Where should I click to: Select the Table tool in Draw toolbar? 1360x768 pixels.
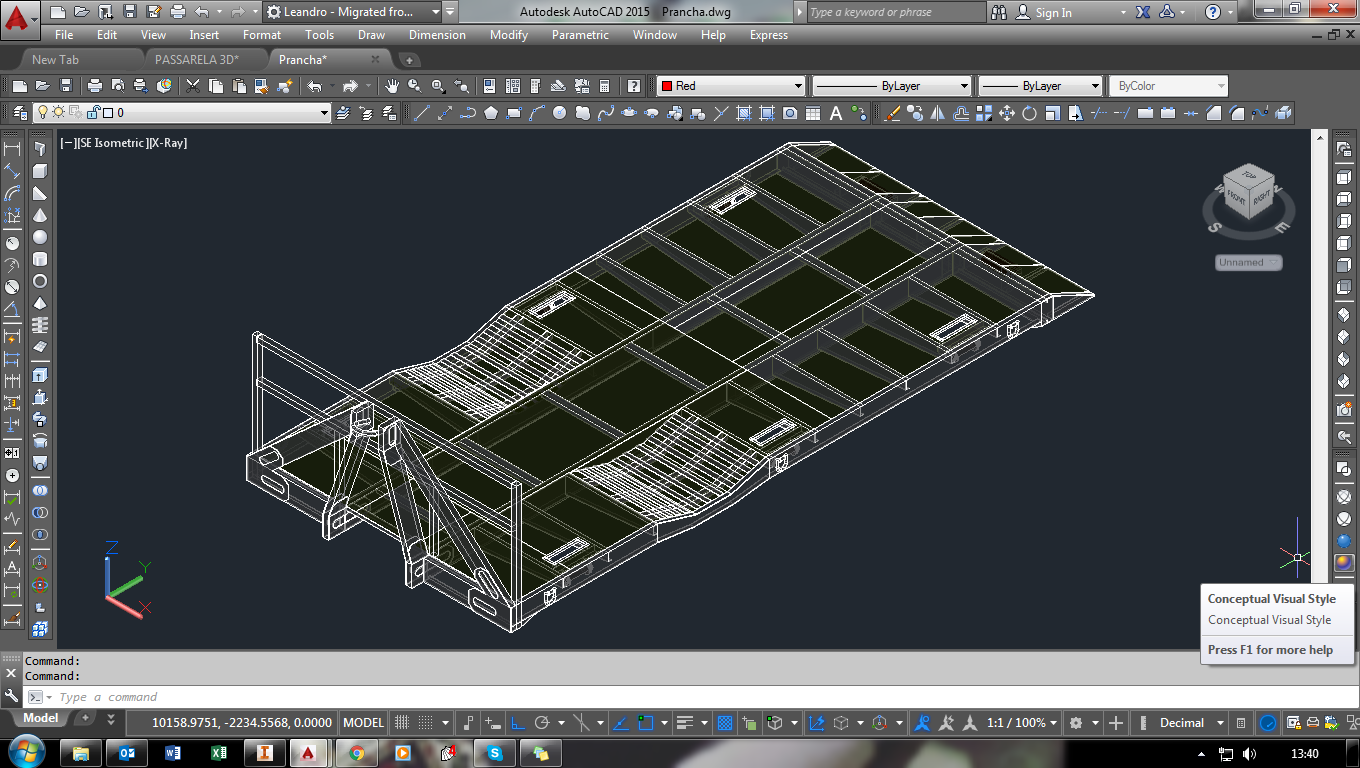(813, 113)
